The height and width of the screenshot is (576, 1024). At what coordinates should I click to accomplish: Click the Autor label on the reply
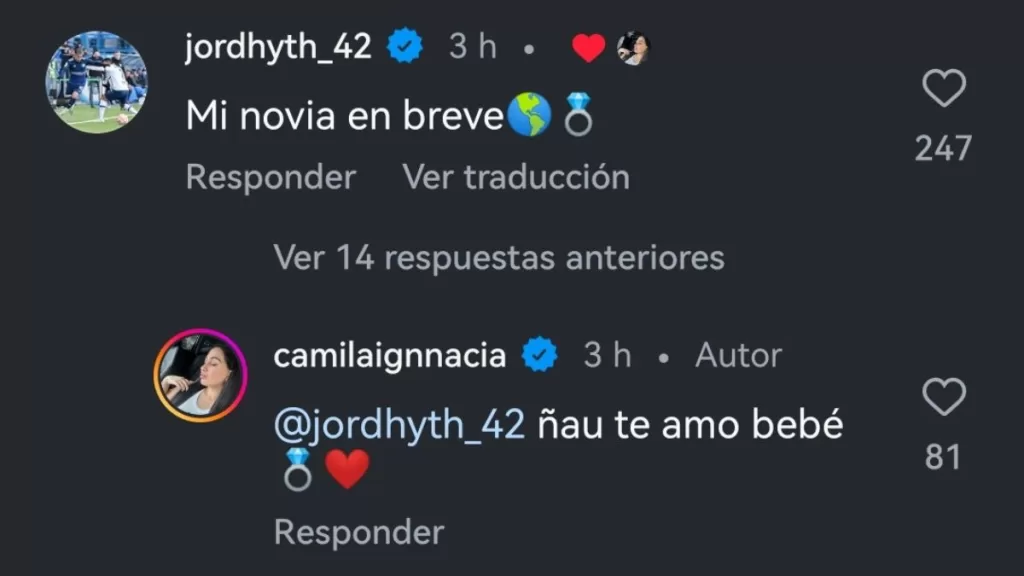tap(738, 355)
